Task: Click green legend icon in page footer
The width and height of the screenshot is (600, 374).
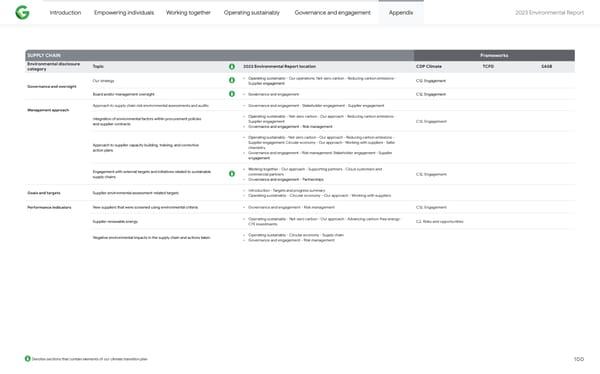Action: point(28,359)
